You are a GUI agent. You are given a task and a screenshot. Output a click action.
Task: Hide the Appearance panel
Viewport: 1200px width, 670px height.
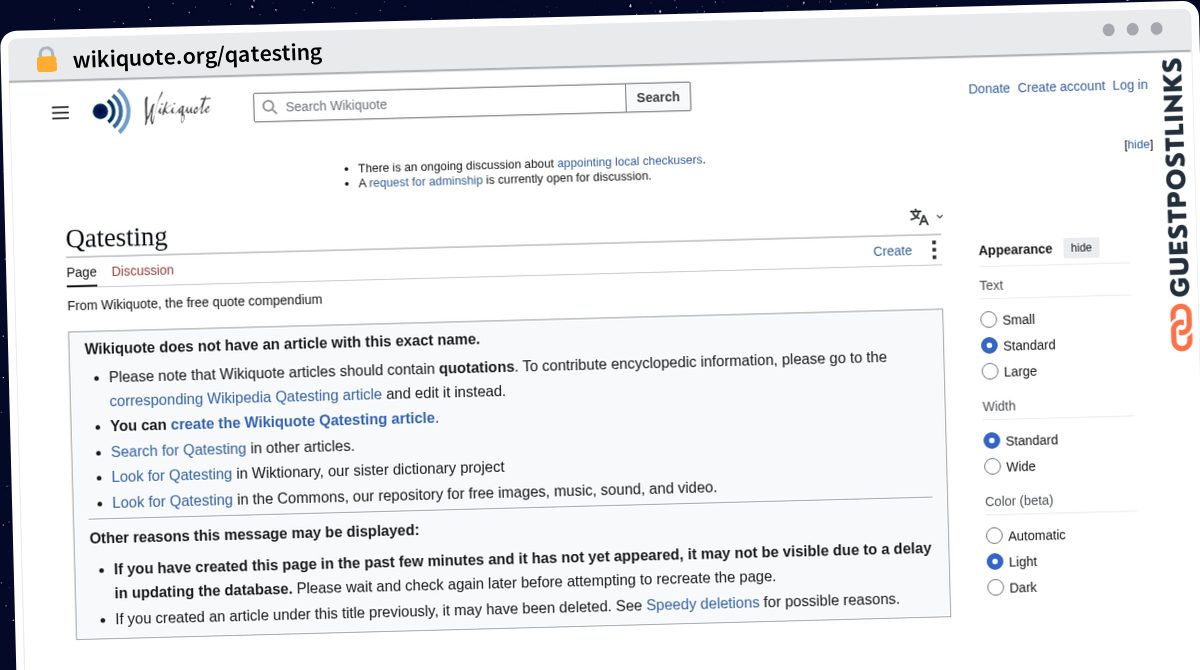pyautogui.click(x=1081, y=248)
